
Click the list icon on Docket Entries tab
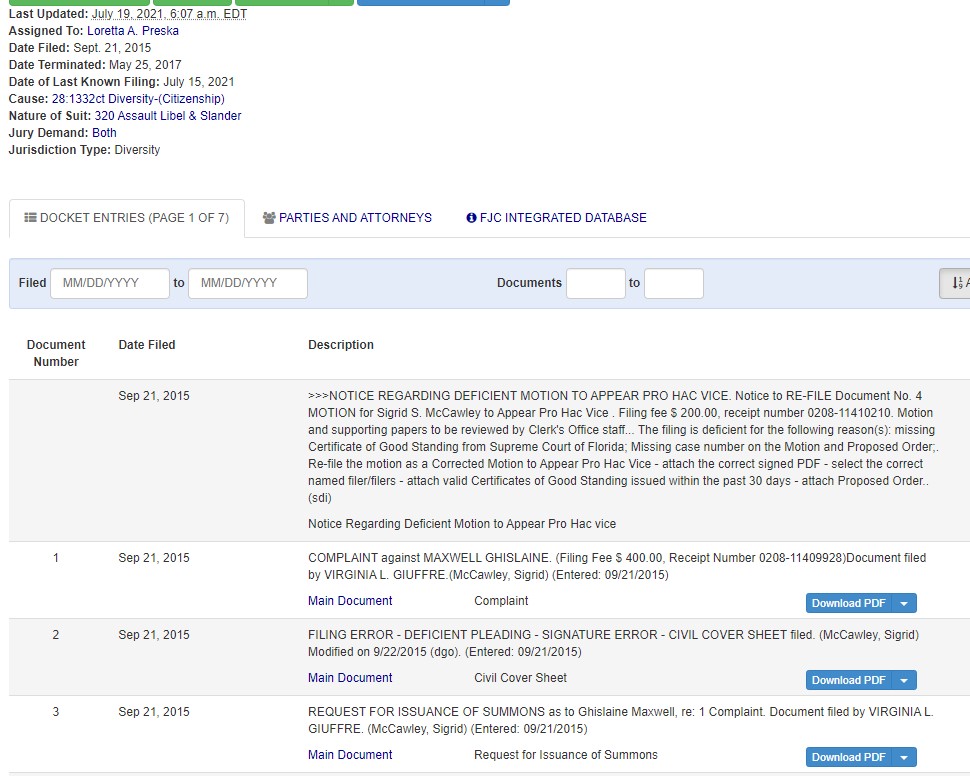pyautogui.click(x=30, y=218)
